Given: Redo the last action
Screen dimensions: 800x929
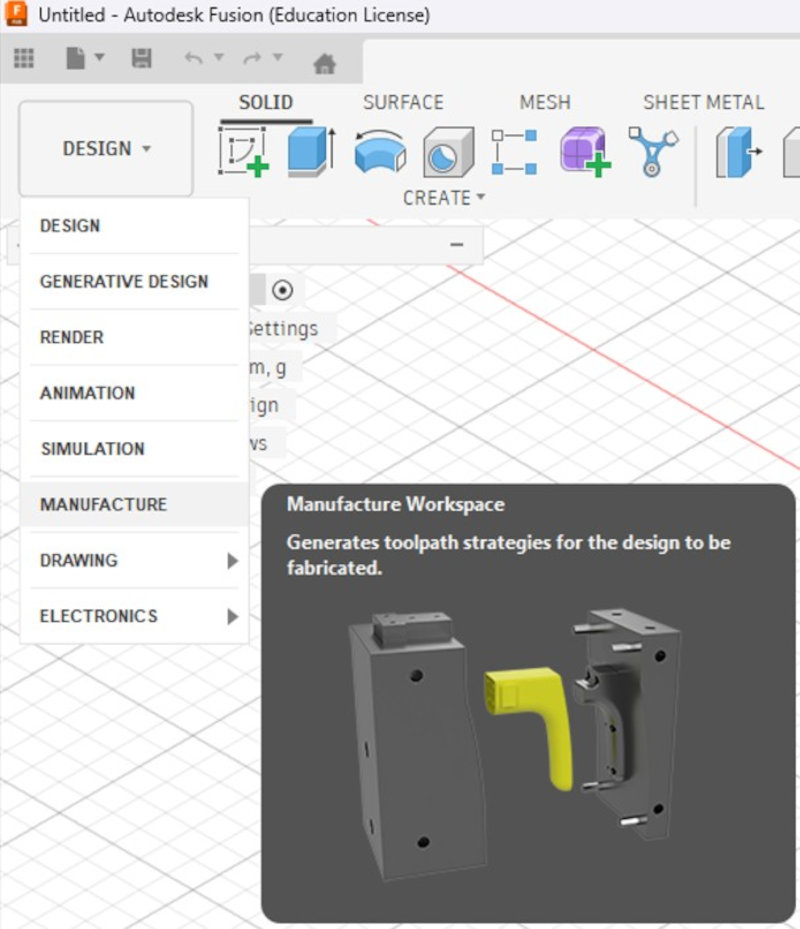Looking at the screenshot, I should (x=252, y=58).
